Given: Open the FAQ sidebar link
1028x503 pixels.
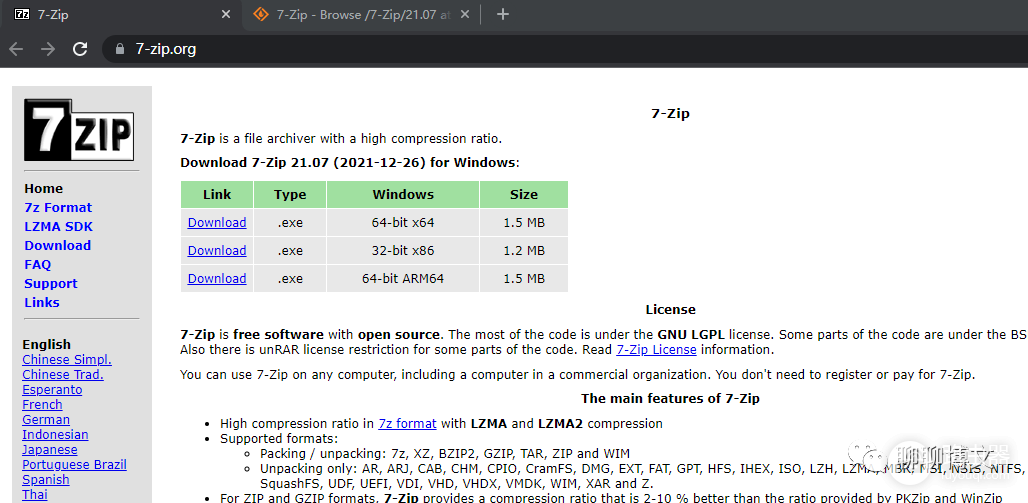Looking at the screenshot, I should point(37,265).
